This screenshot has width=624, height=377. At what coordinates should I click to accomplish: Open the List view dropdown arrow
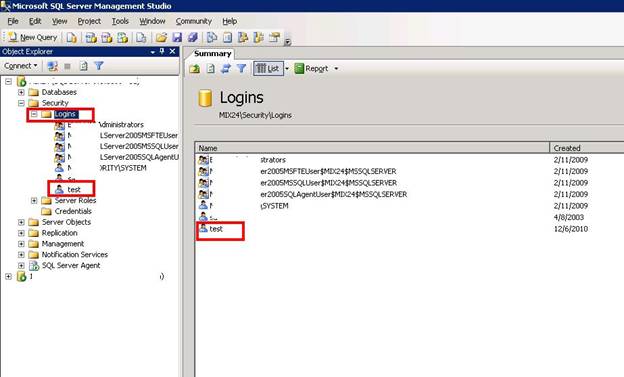click(287, 68)
